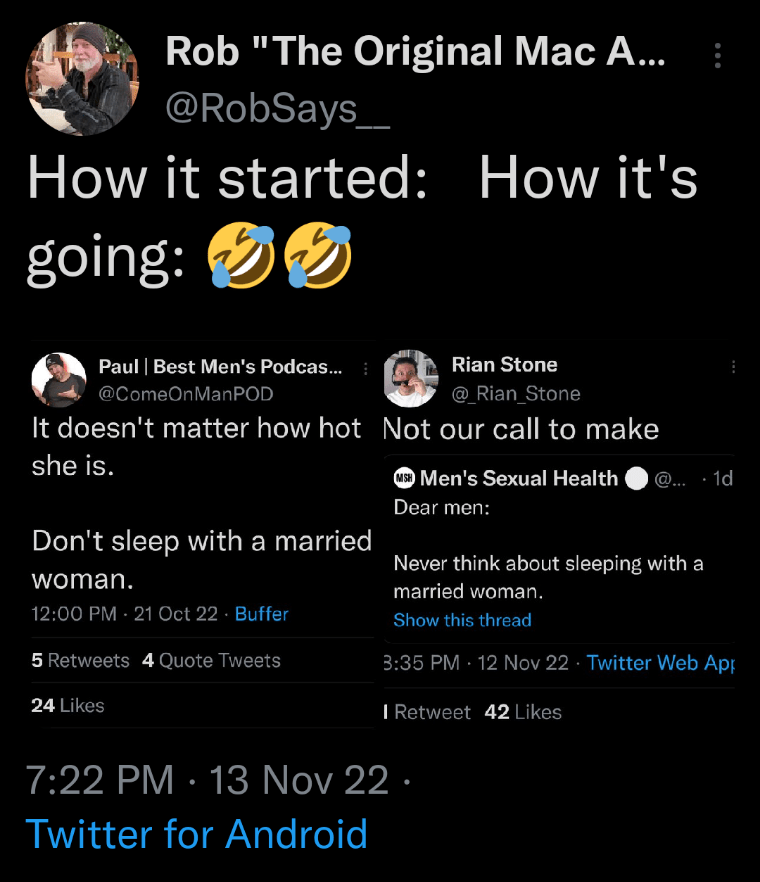Click the first laughing emoji

coord(241,258)
